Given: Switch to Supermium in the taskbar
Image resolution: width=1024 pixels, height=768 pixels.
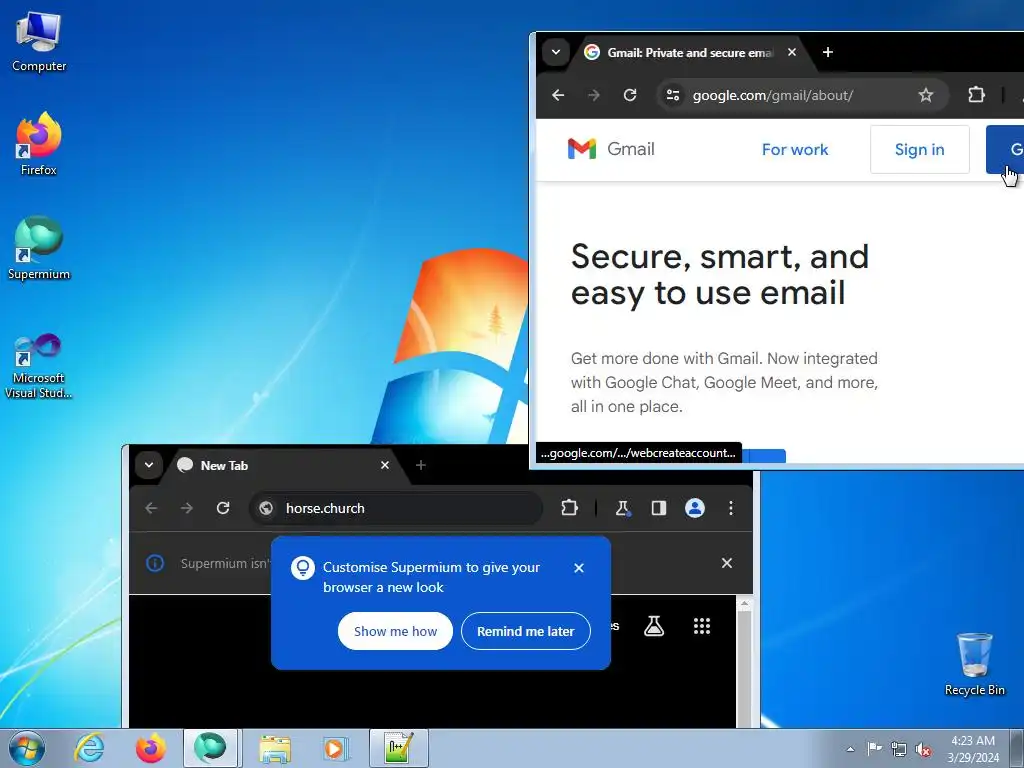Looking at the screenshot, I should click(210, 748).
